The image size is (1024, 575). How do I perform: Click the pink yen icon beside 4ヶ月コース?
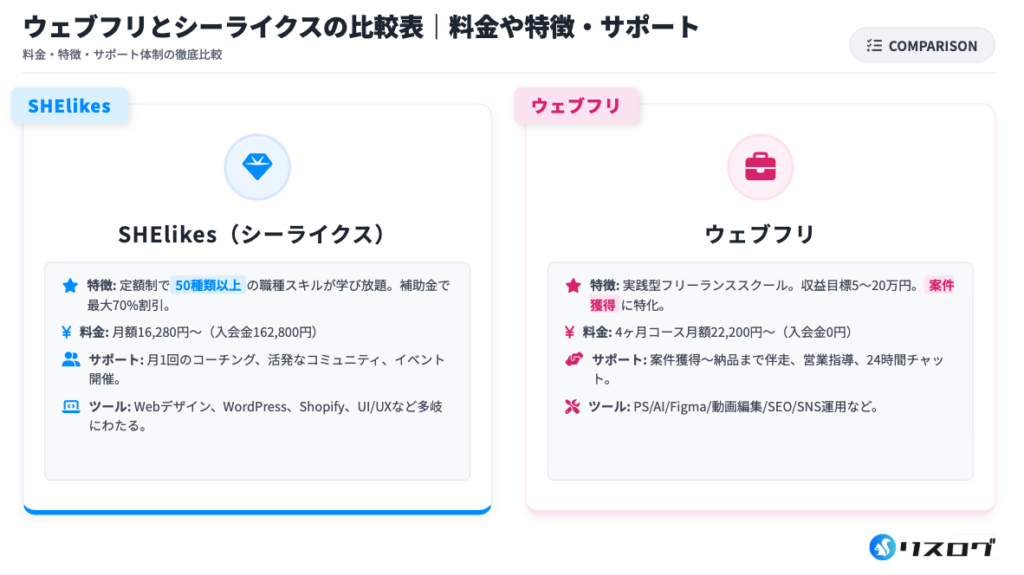point(570,332)
